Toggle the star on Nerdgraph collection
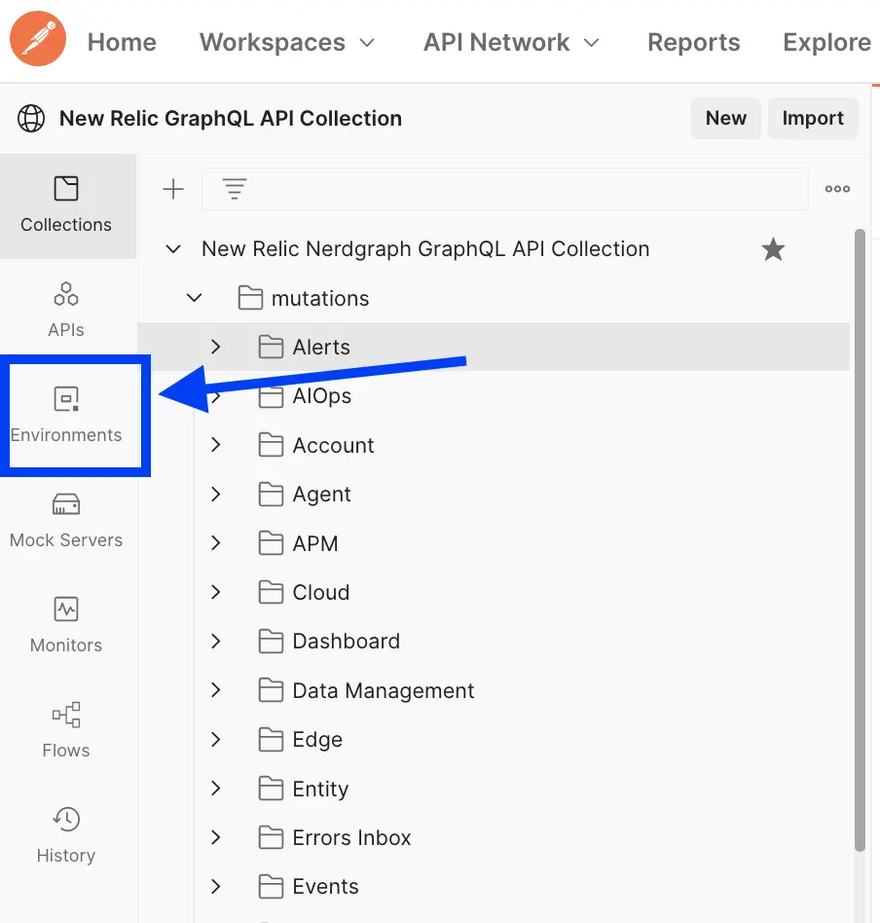The height and width of the screenshot is (923, 880). pyautogui.click(x=773, y=249)
